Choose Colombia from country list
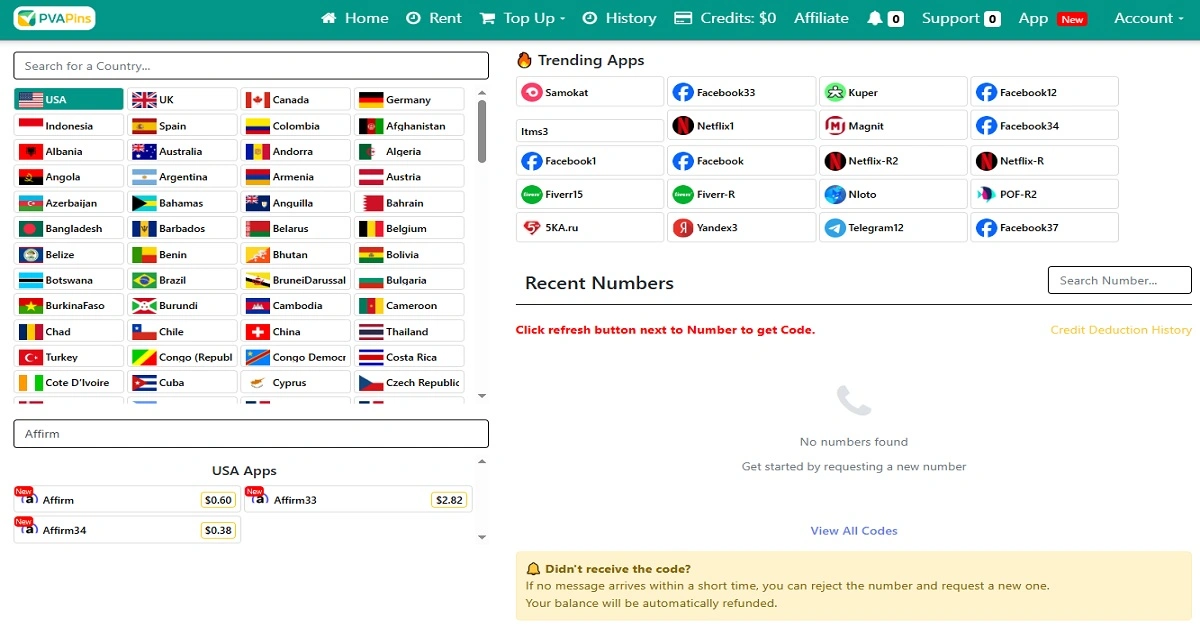The width and height of the screenshot is (1200, 630). click(x=296, y=125)
